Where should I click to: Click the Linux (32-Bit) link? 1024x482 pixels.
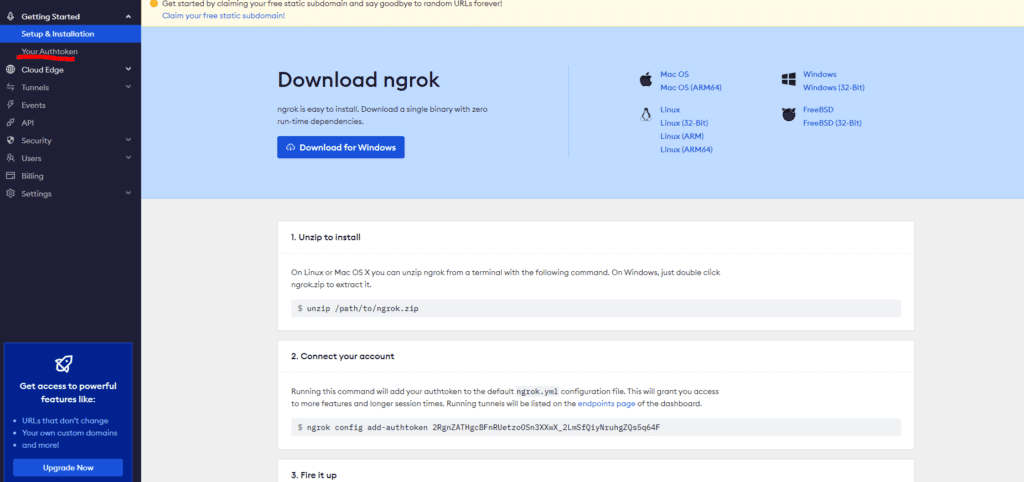pyautogui.click(x=684, y=123)
